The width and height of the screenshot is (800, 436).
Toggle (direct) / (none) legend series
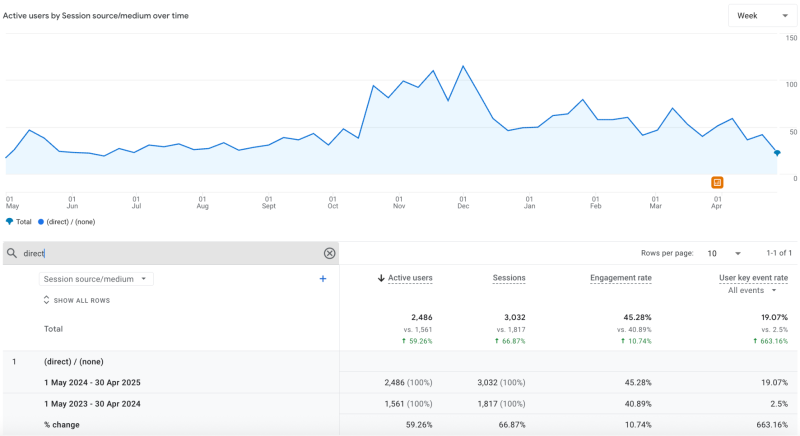(x=67, y=222)
